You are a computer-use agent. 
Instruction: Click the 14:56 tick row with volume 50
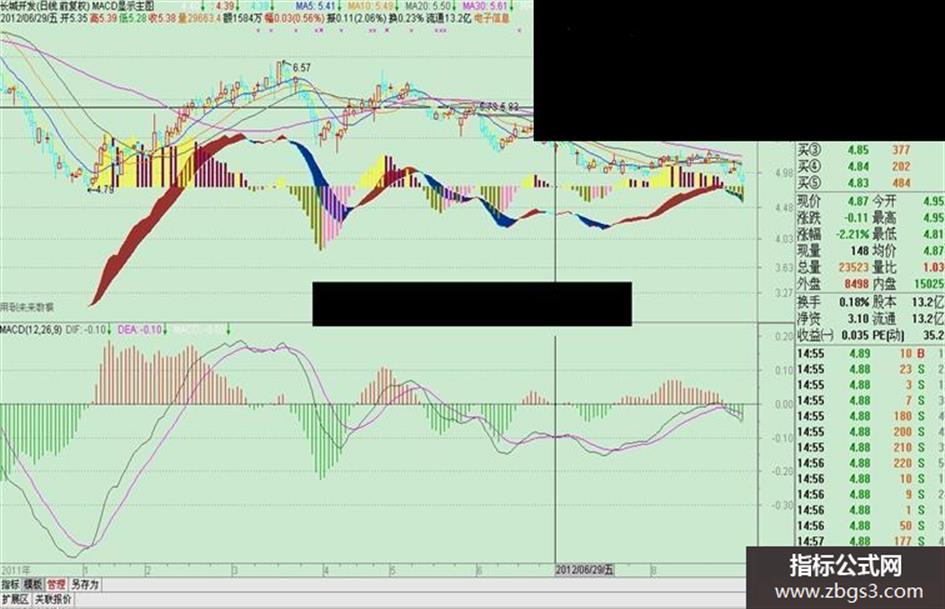point(870,526)
